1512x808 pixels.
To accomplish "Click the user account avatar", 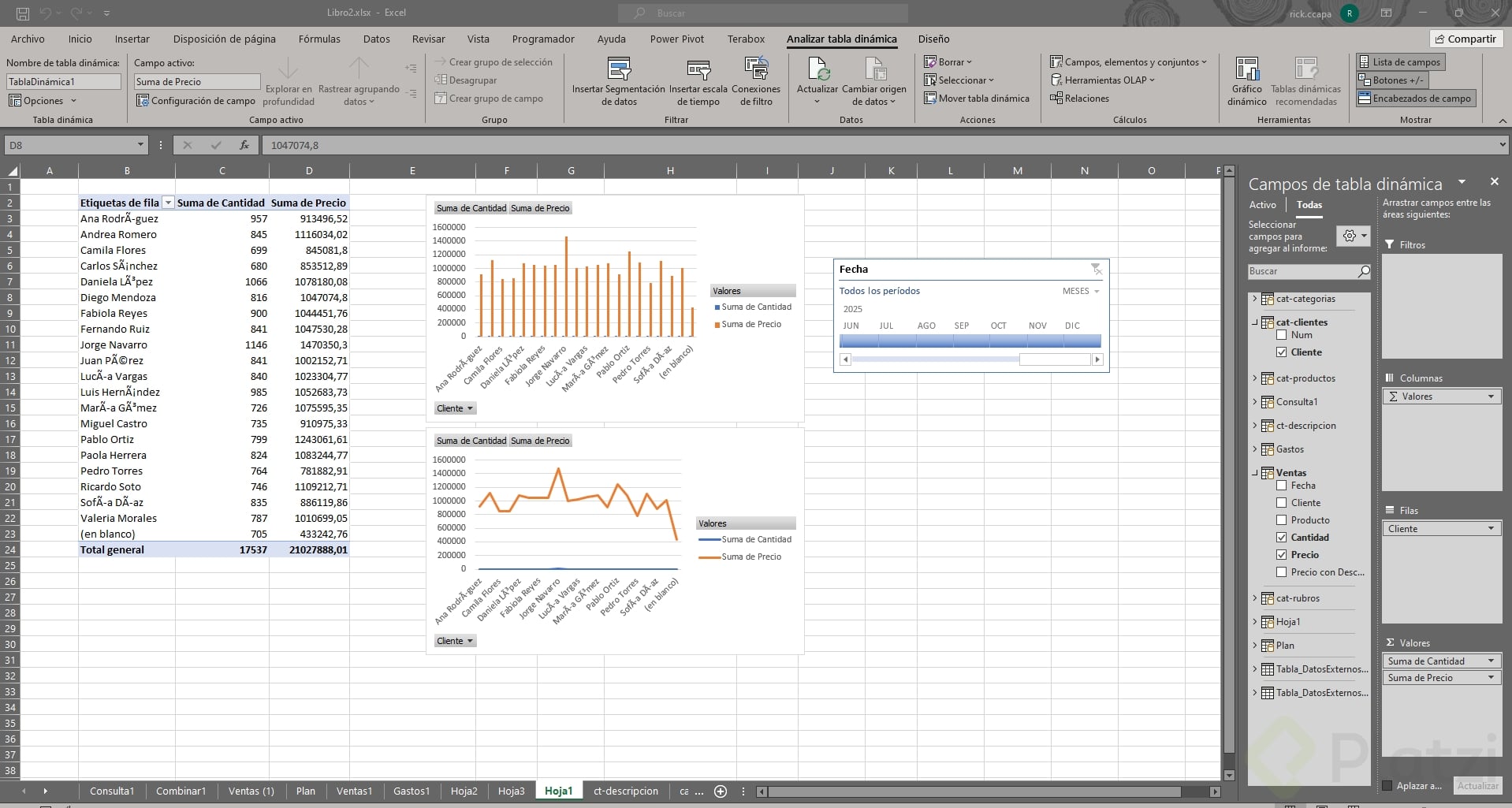I will (x=1350, y=13).
